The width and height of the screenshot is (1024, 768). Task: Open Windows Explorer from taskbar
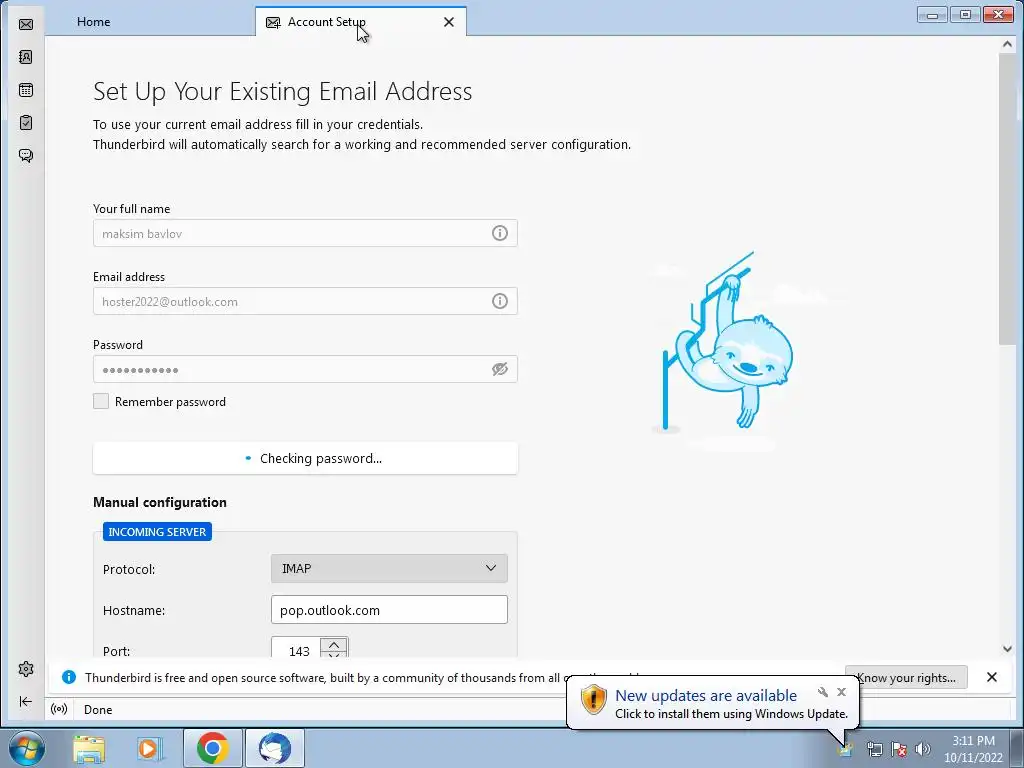[x=89, y=748]
